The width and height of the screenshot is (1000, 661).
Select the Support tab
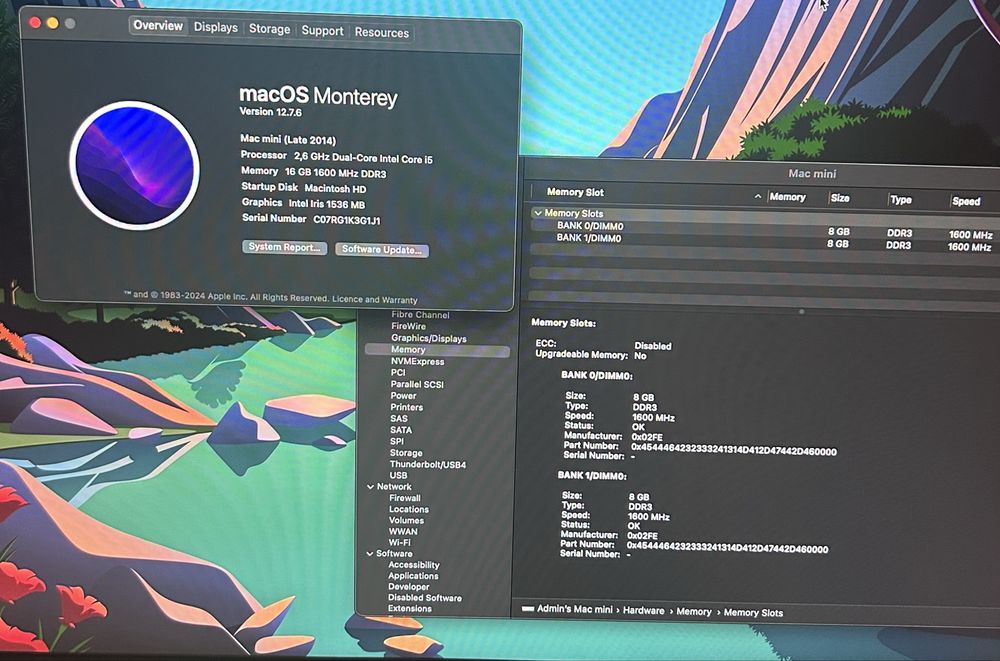[x=322, y=31]
